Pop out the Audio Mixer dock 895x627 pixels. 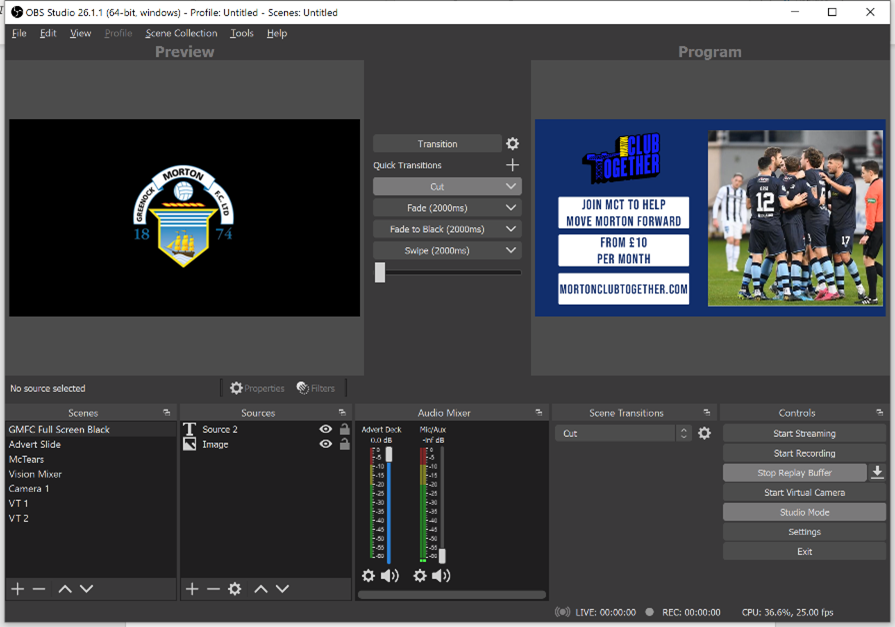538,412
